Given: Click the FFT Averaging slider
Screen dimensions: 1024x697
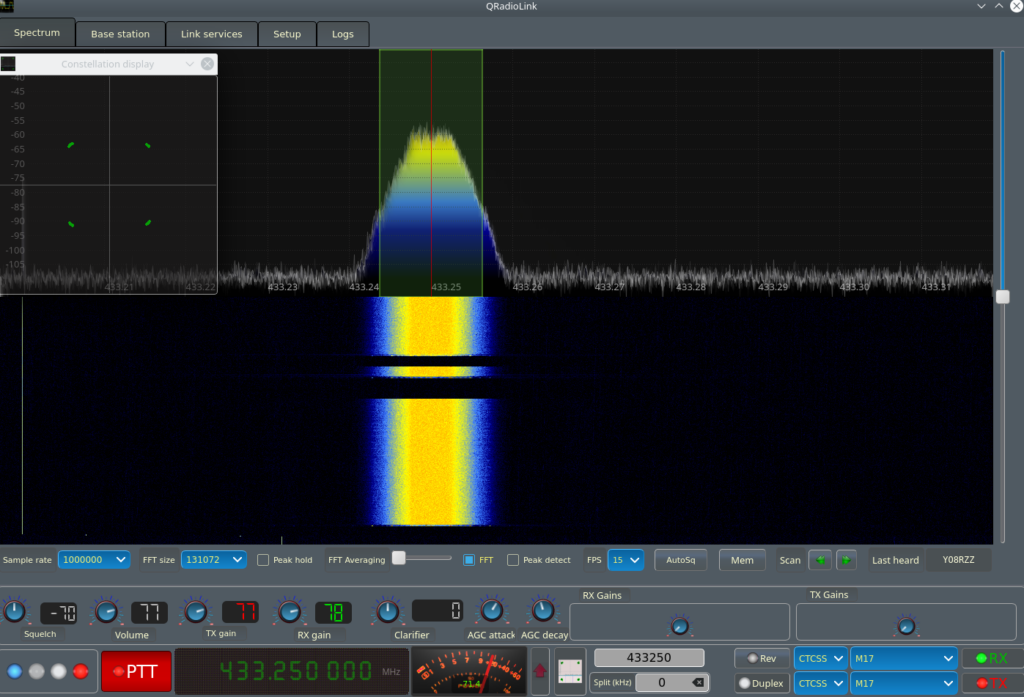Looking at the screenshot, I should pyautogui.click(x=398, y=559).
